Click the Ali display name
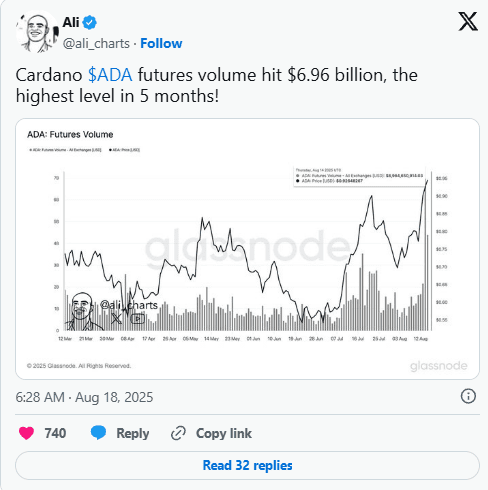The height and width of the screenshot is (490, 488). point(71,22)
